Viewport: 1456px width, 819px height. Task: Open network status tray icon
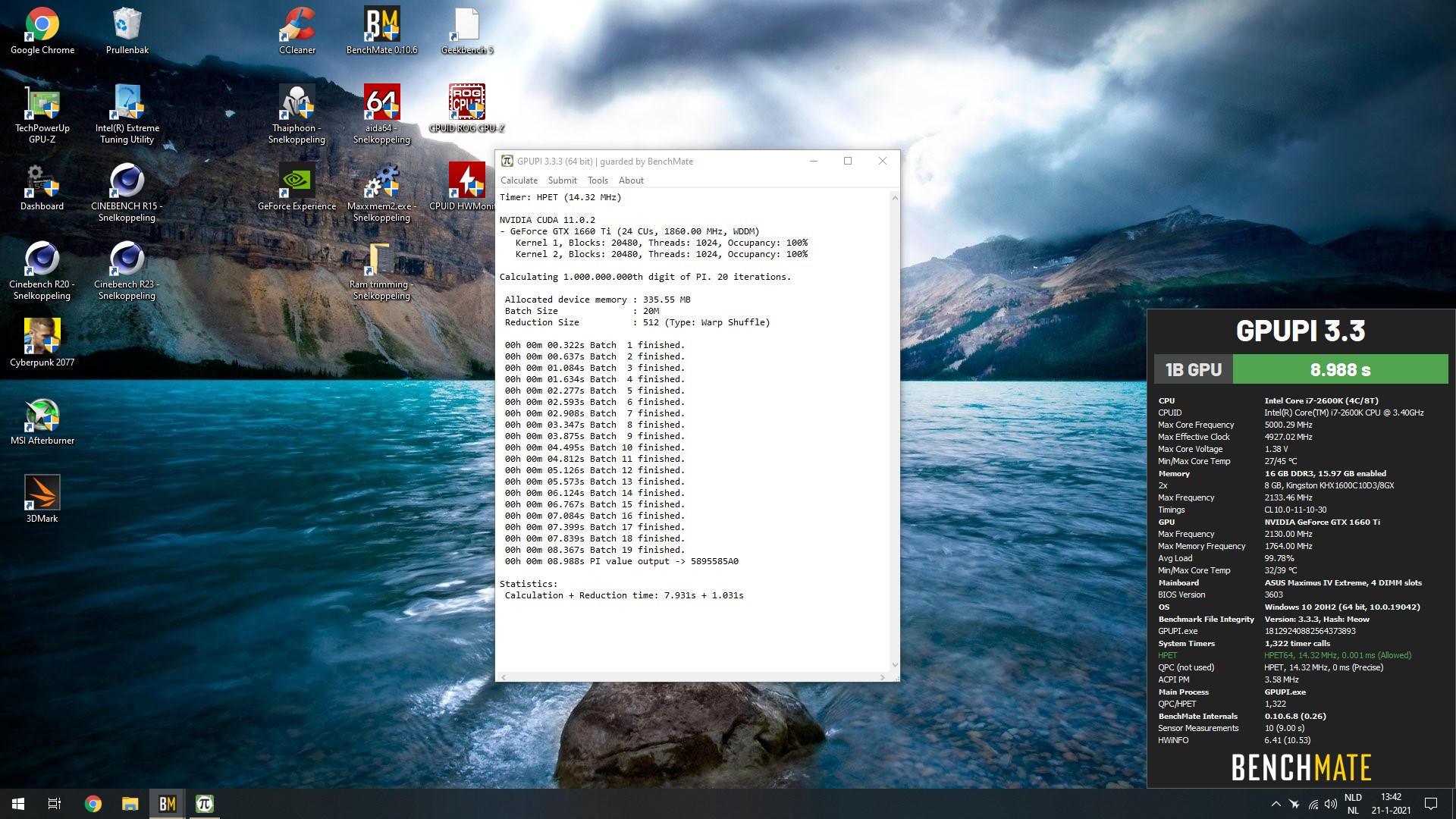point(1313,804)
